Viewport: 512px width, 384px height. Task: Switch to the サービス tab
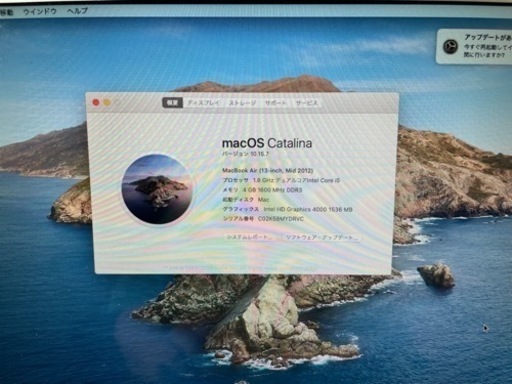click(x=306, y=103)
